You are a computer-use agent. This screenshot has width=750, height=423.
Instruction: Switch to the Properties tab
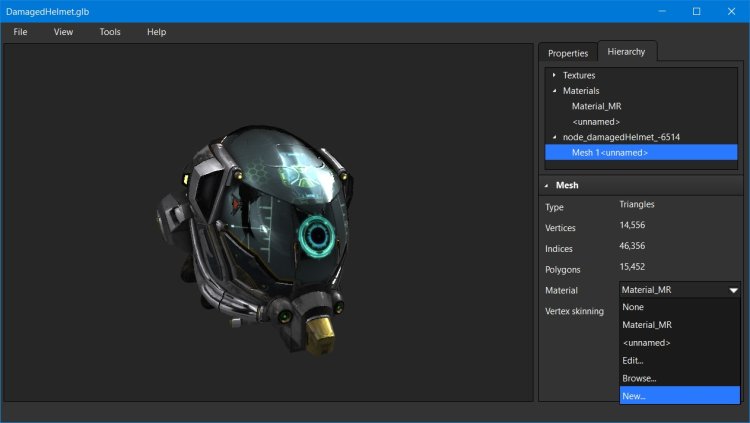(x=568, y=53)
